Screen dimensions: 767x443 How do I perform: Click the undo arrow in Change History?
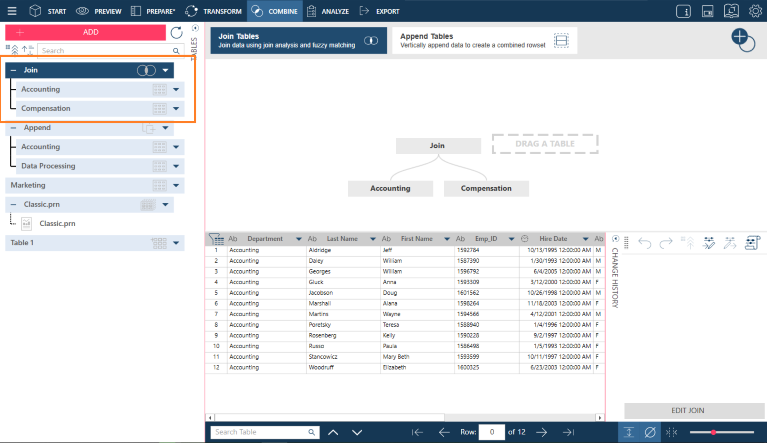click(x=645, y=243)
